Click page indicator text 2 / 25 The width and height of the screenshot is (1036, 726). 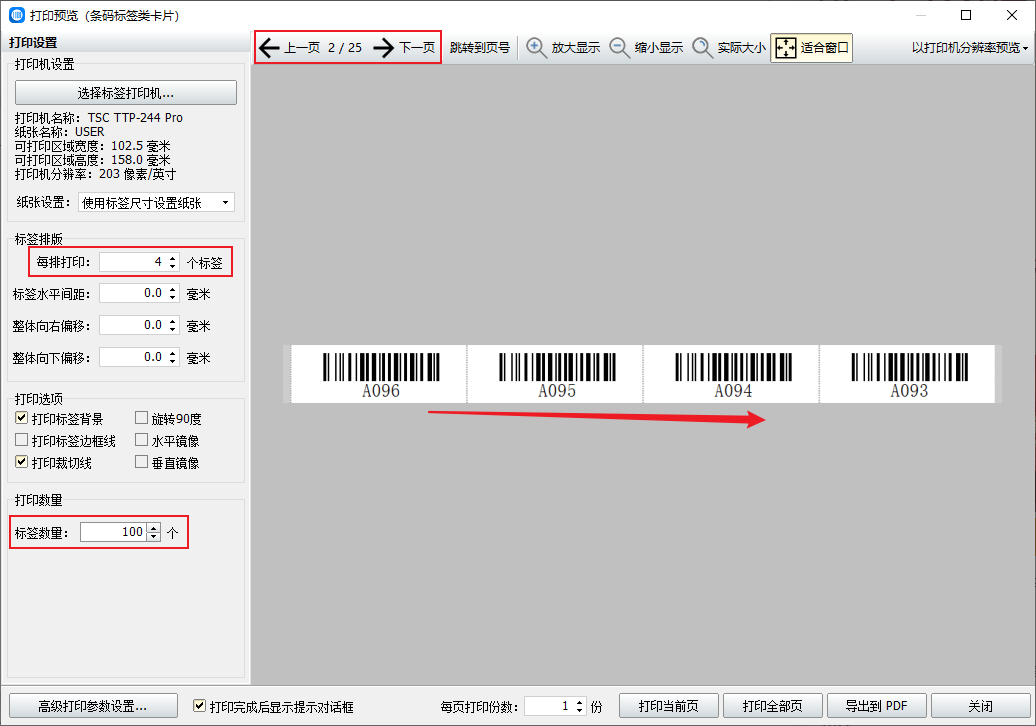[x=345, y=48]
